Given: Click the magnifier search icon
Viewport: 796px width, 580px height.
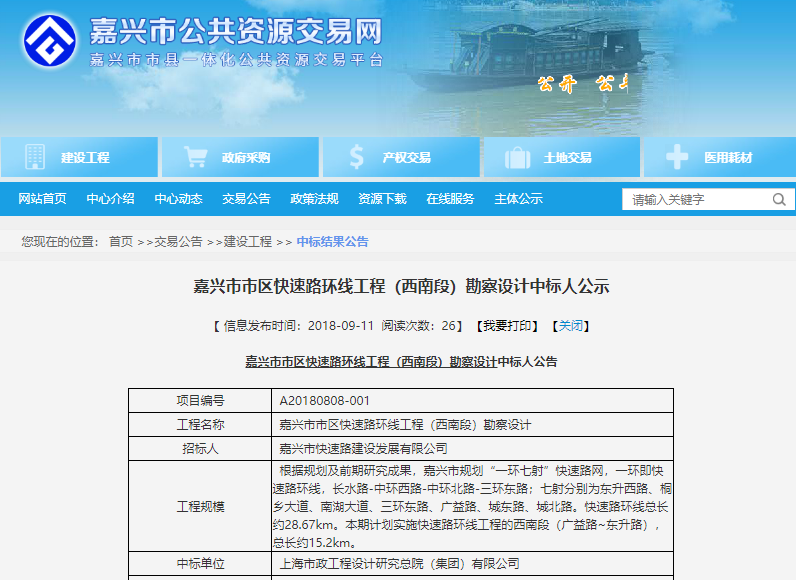Looking at the screenshot, I should (779, 199).
